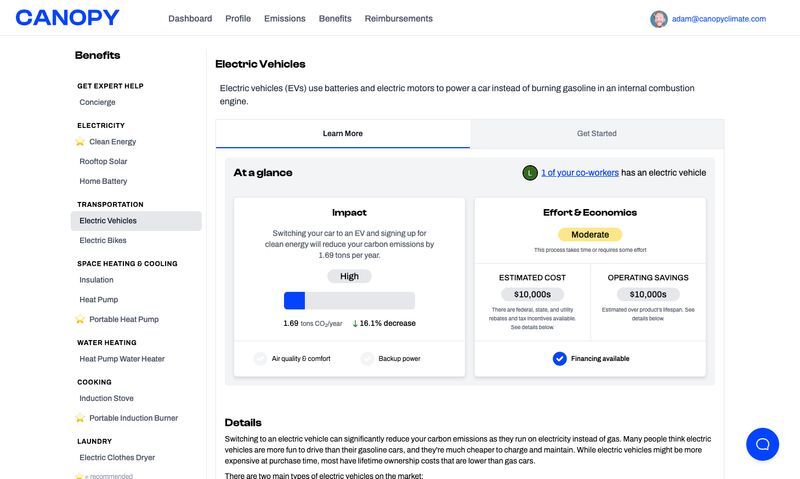Click the Moderate effort badge
800x479 pixels.
[x=590, y=234]
